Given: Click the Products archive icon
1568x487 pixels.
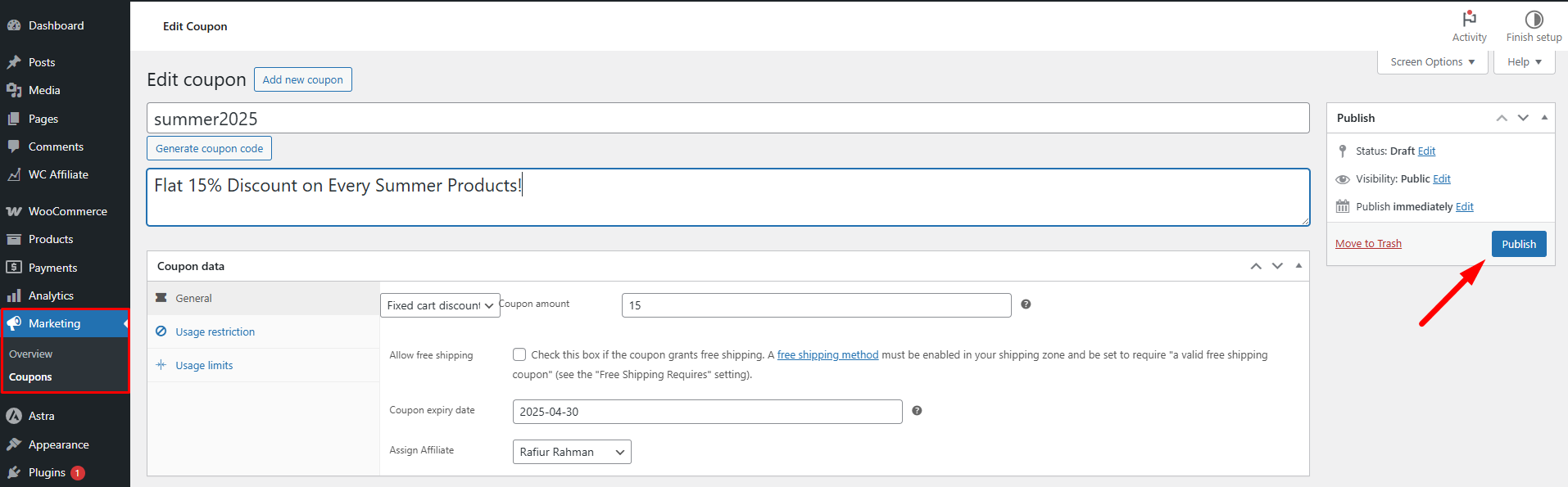Looking at the screenshot, I should (x=14, y=239).
